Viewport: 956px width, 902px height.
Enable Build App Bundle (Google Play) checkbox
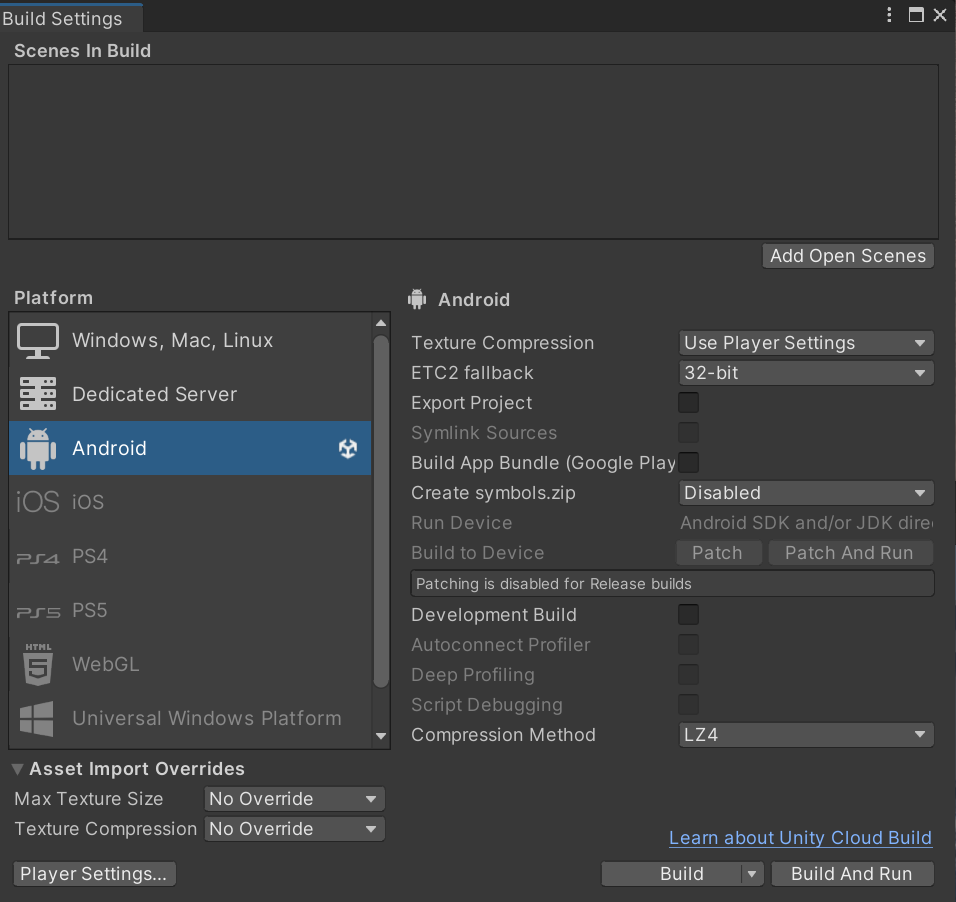pyautogui.click(x=688, y=462)
